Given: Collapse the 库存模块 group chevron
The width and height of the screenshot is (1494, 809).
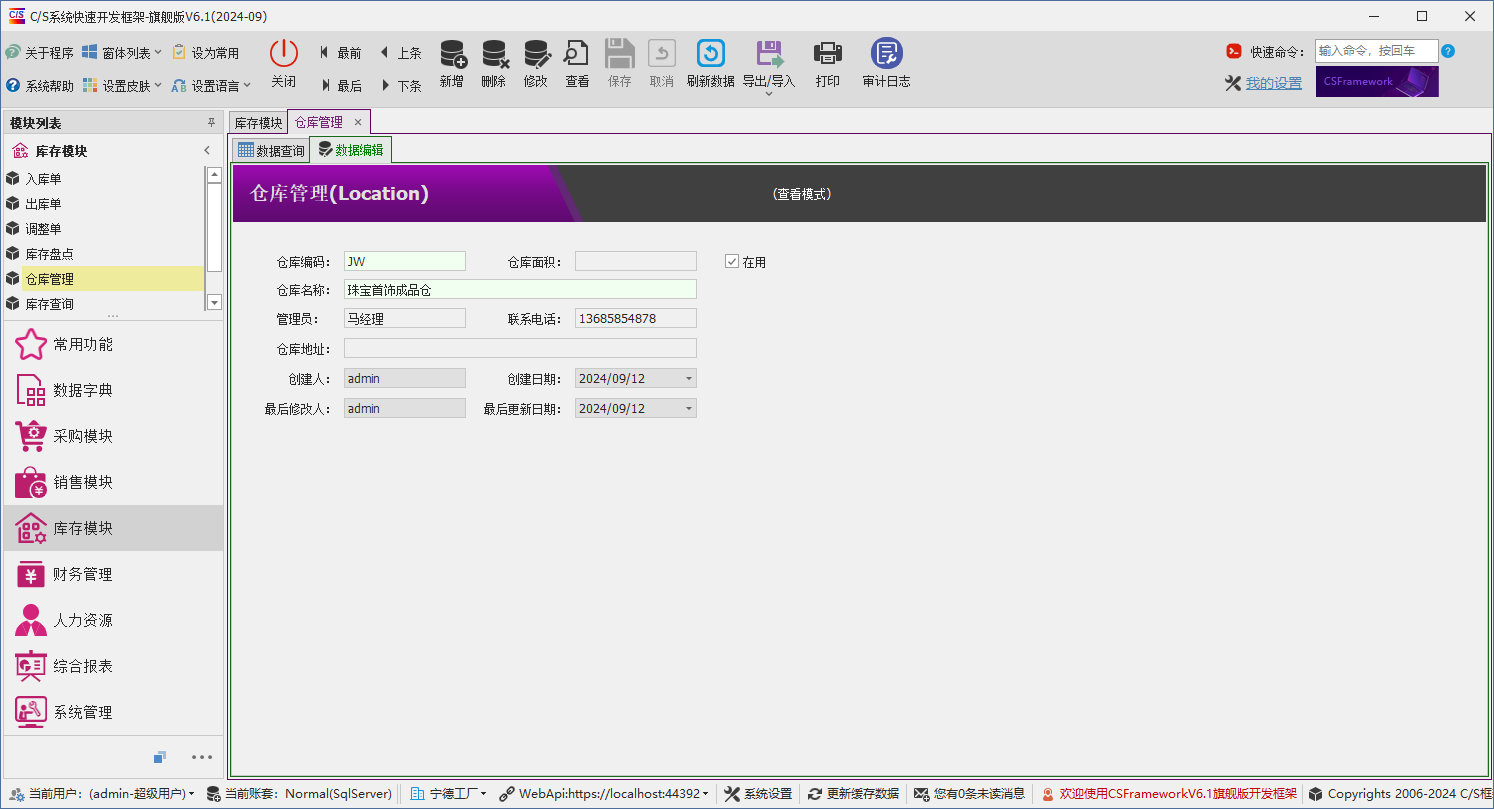Looking at the screenshot, I should (207, 151).
